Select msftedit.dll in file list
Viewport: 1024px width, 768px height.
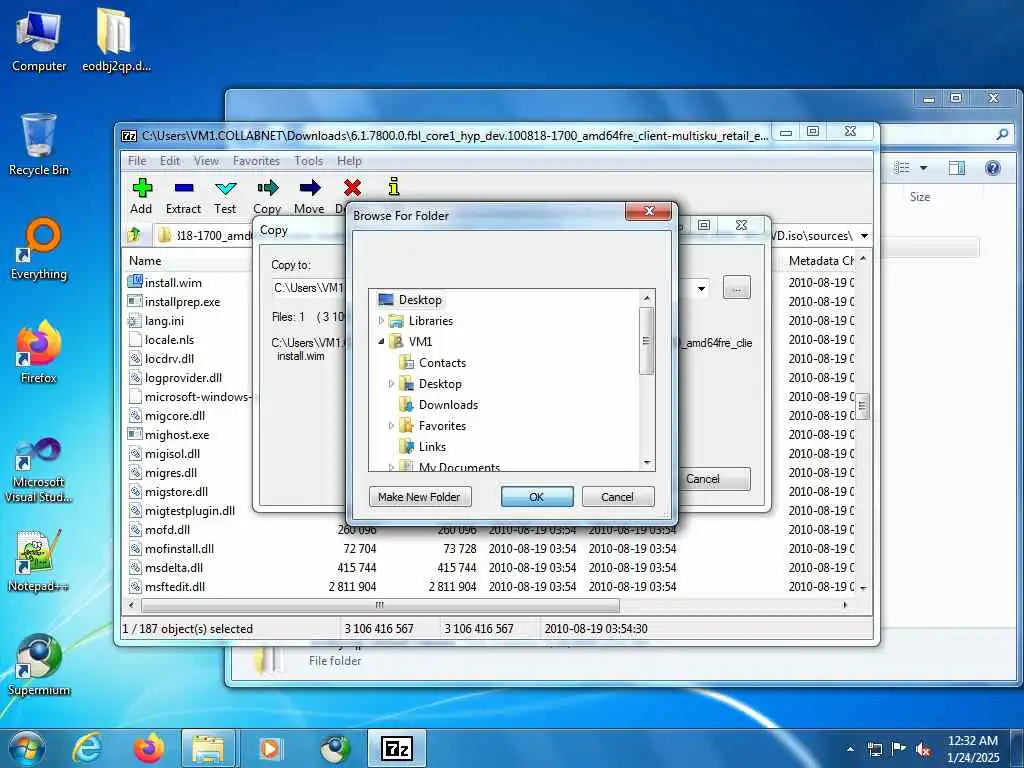(174, 586)
